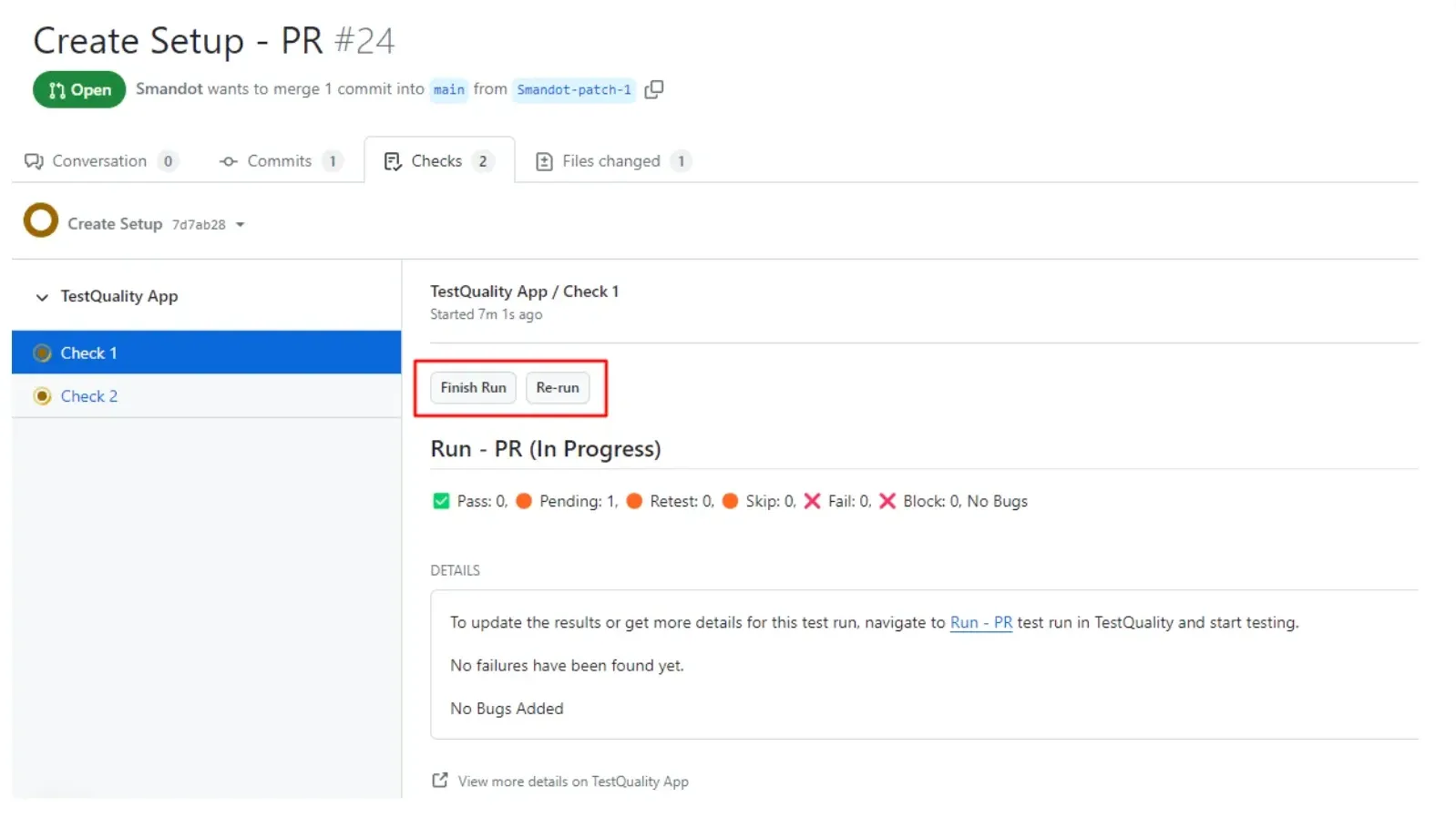Viewport: 1456px width, 818px height.
Task: Click the Finish Run button
Action: [x=473, y=387]
